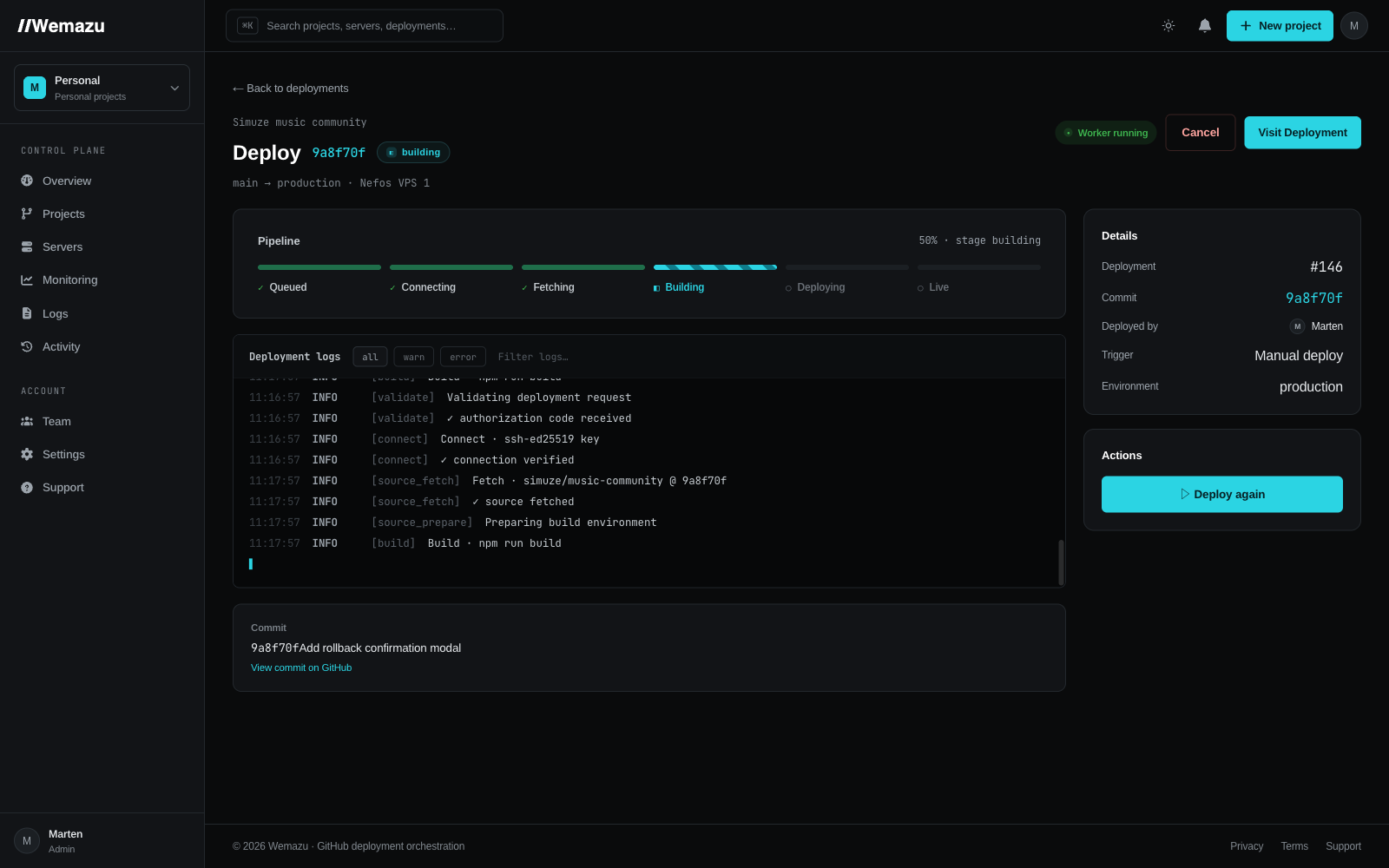Screen dimensions: 1389x868
Task: Click Deploy again button
Action: (x=1222, y=494)
